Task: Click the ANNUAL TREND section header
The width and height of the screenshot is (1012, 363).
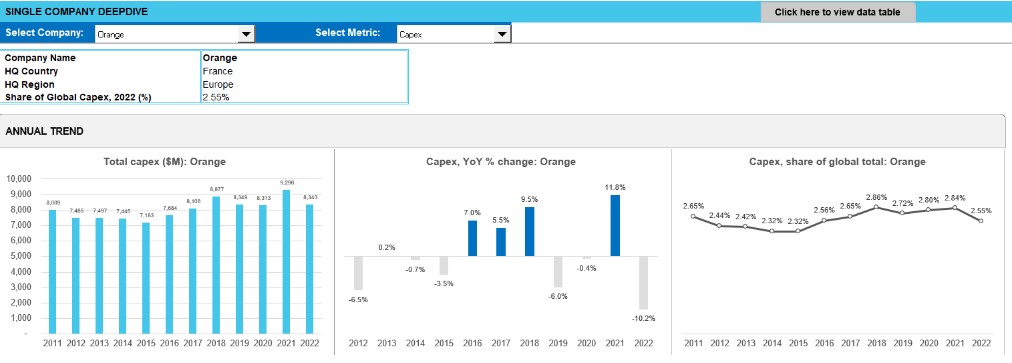Action: click(44, 131)
